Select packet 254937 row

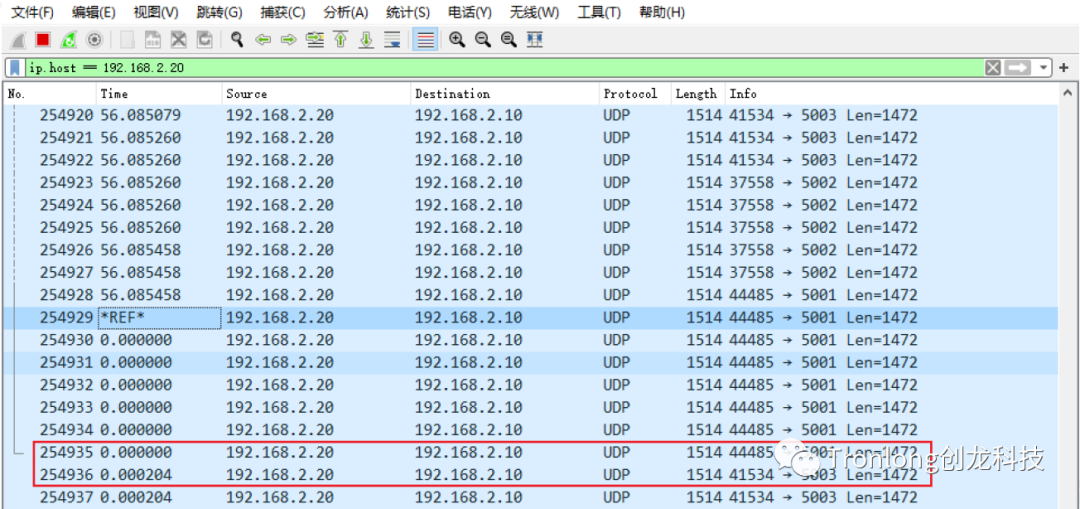click(x=531, y=497)
